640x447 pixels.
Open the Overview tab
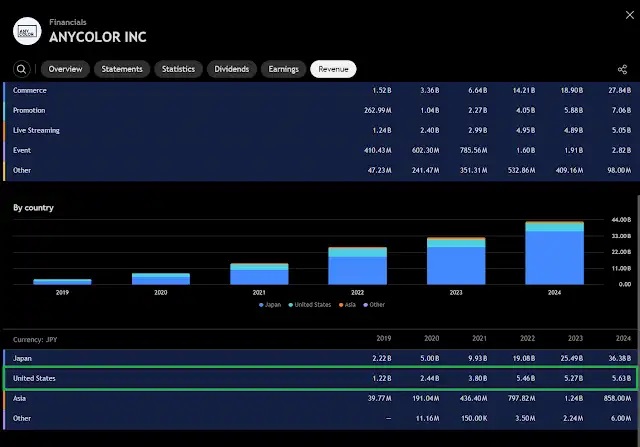click(65, 69)
